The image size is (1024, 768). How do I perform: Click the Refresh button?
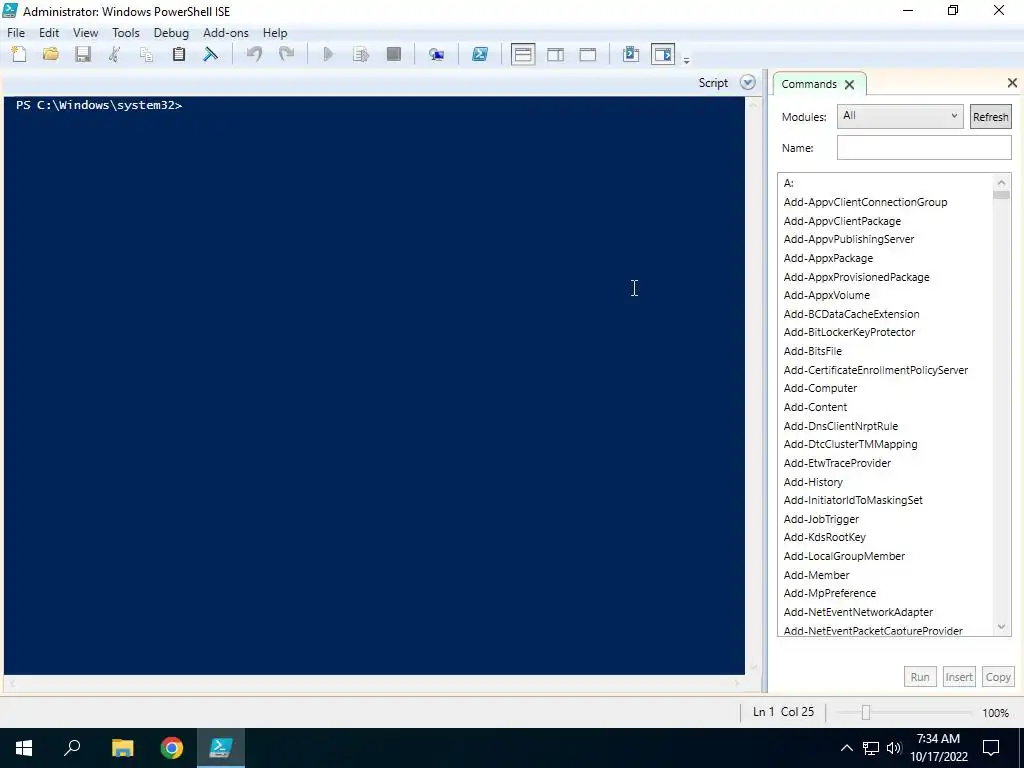[x=990, y=117]
